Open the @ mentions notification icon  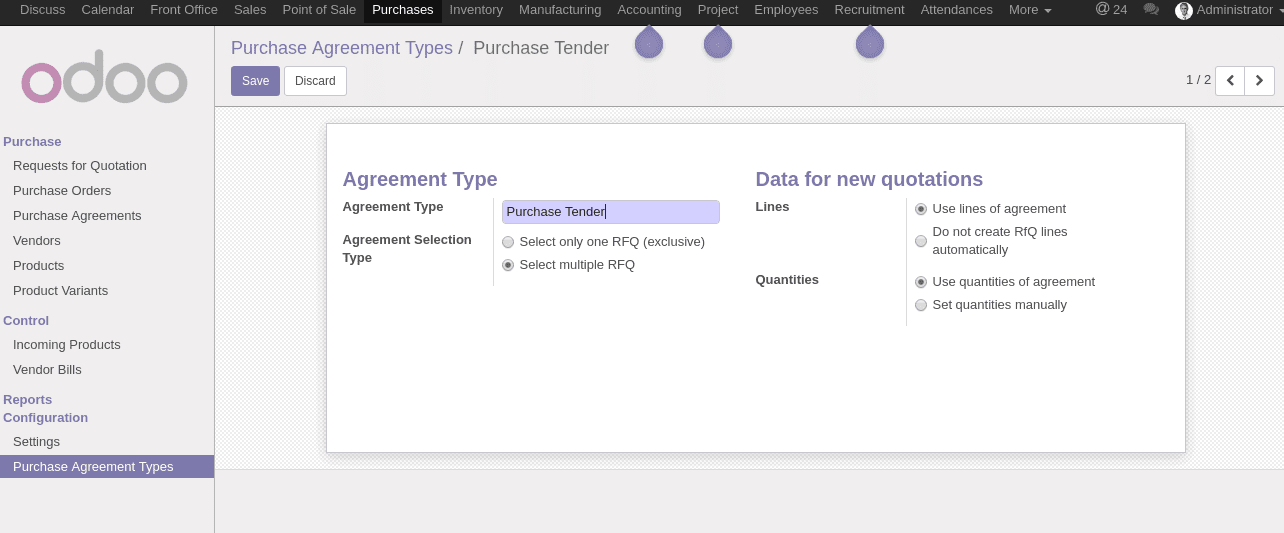[x=1103, y=9]
